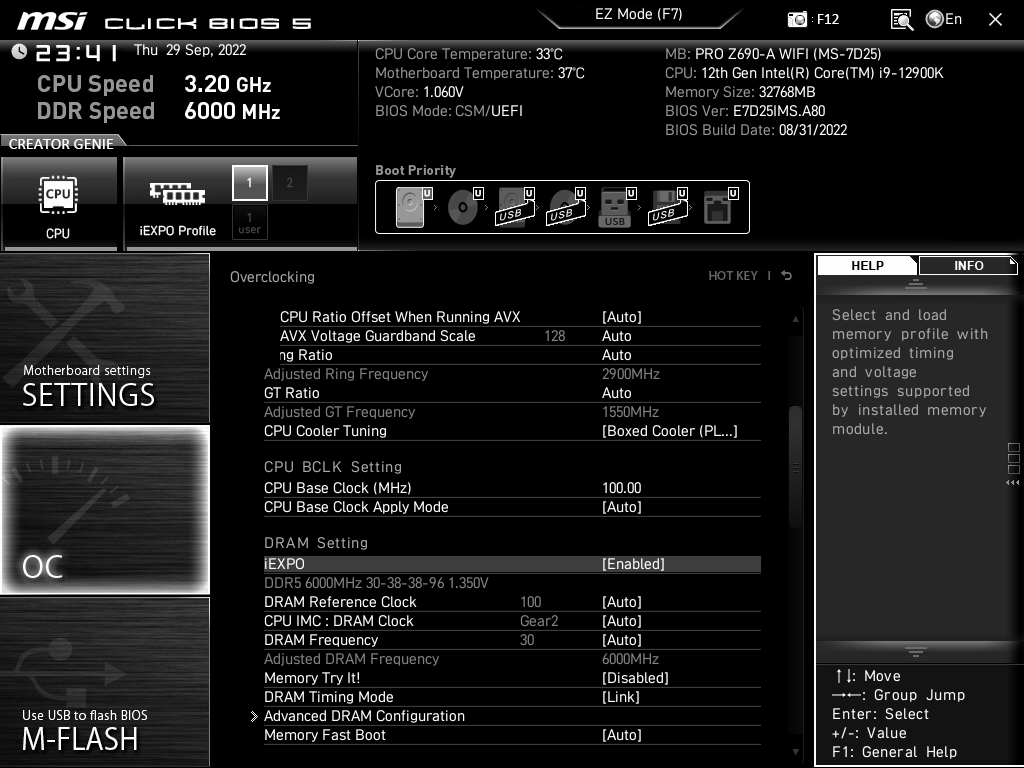Select the optical disc boot device icon
Viewport: 1024px width, 768px height.
pyautogui.click(x=465, y=207)
